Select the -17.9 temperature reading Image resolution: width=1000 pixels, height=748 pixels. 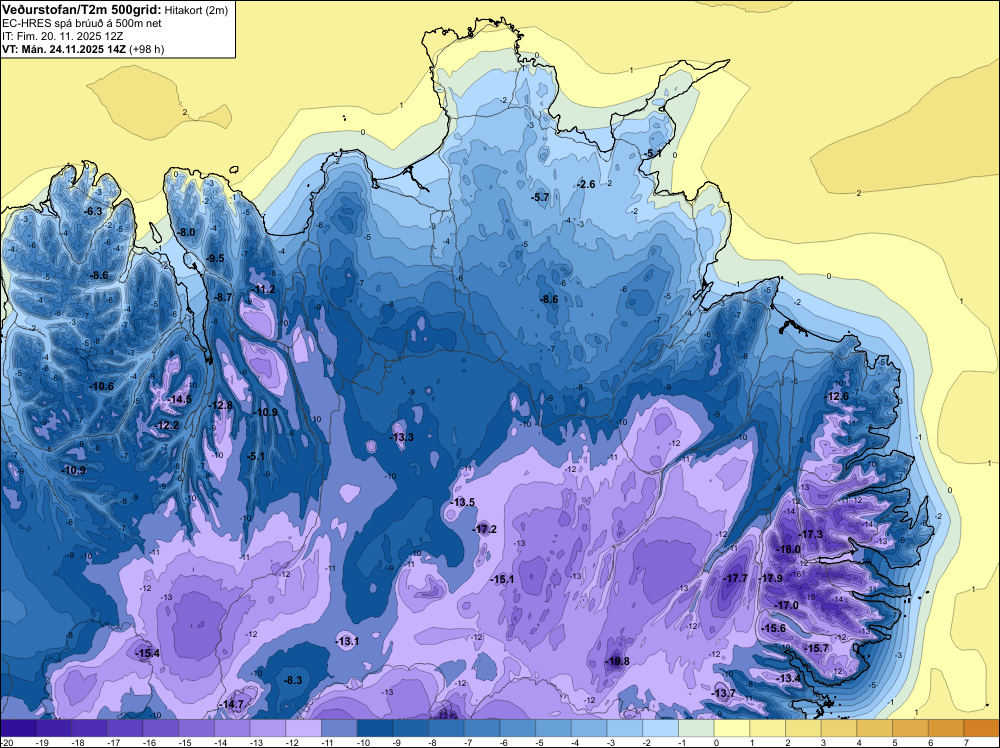point(771,578)
